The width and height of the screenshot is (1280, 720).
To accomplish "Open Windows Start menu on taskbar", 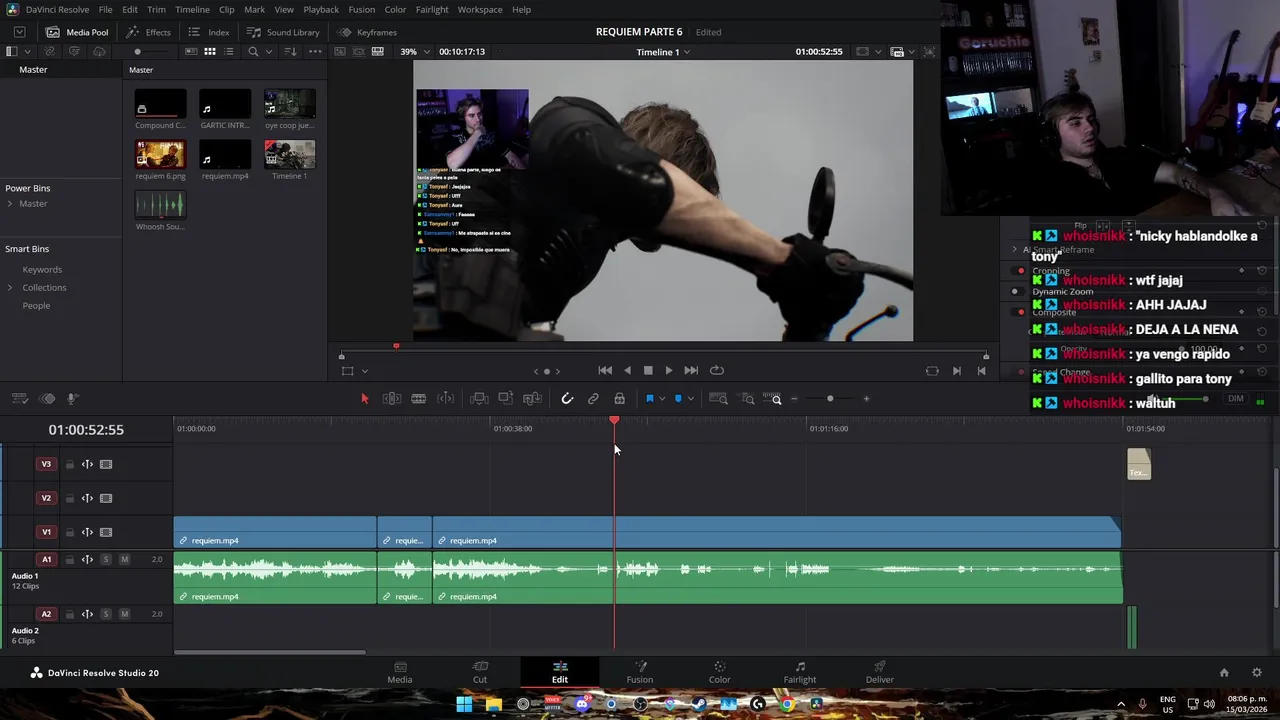I will point(464,704).
